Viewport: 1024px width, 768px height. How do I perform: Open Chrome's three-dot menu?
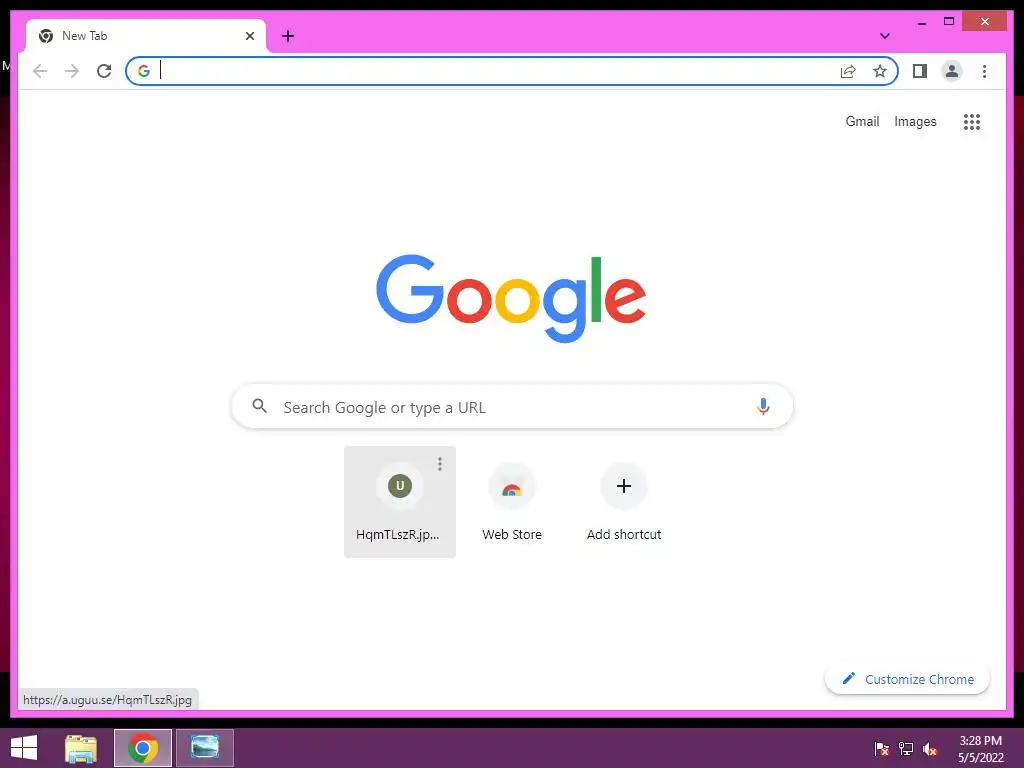coord(984,71)
